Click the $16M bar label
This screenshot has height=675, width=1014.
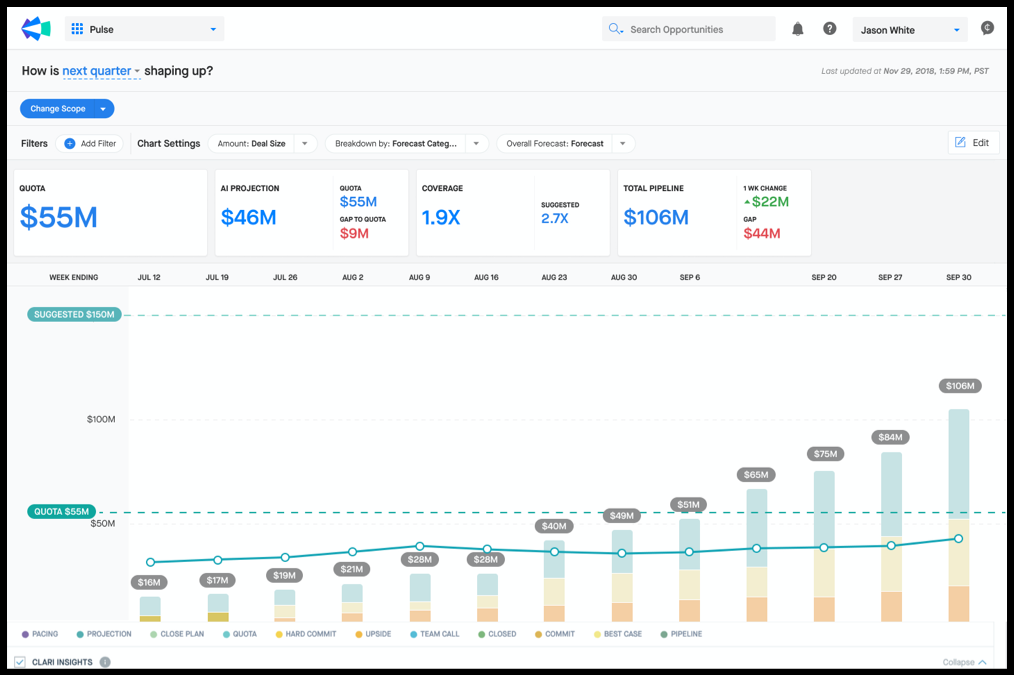click(x=149, y=583)
